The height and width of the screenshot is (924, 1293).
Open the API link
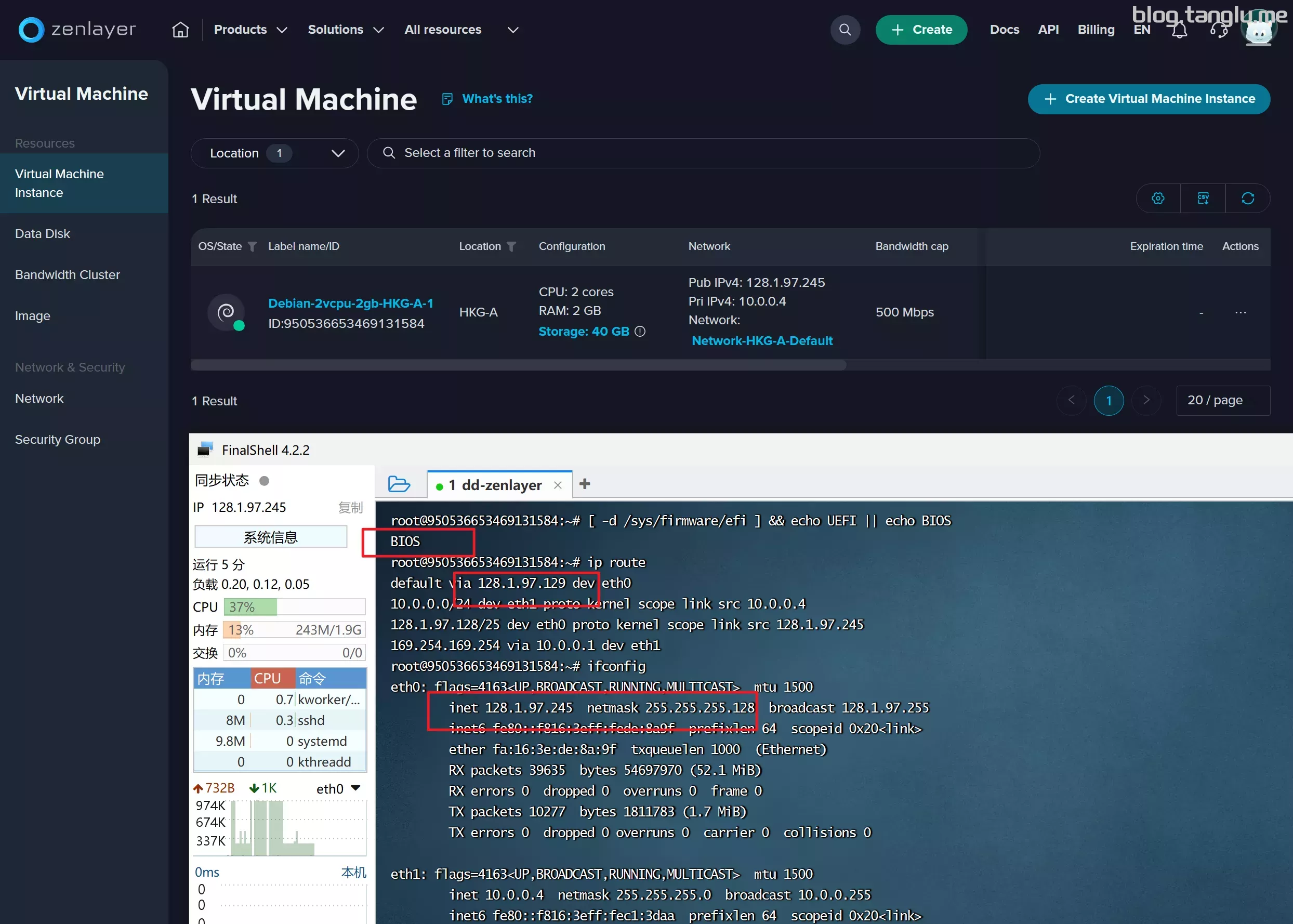click(x=1048, y=30)
